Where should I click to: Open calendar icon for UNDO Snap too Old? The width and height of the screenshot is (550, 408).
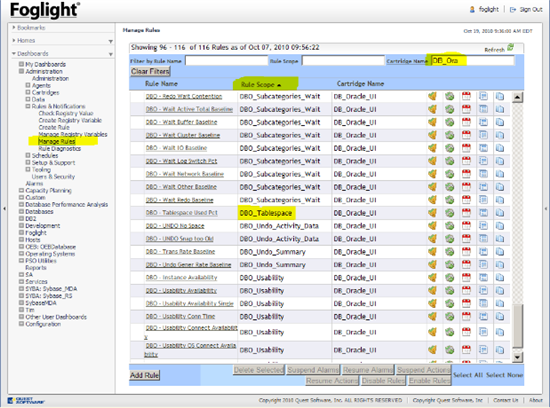(x=466, y=239)
